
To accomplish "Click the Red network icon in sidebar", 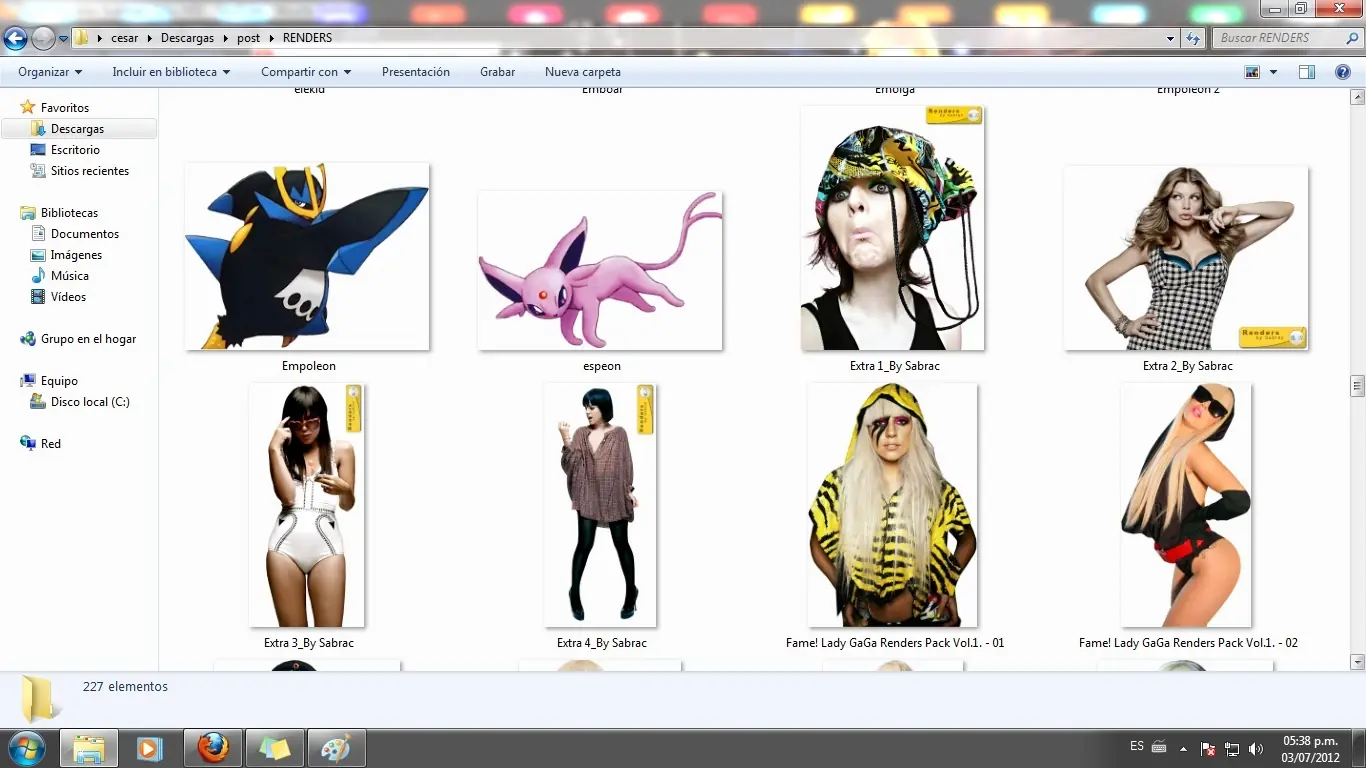I will 28,444.
